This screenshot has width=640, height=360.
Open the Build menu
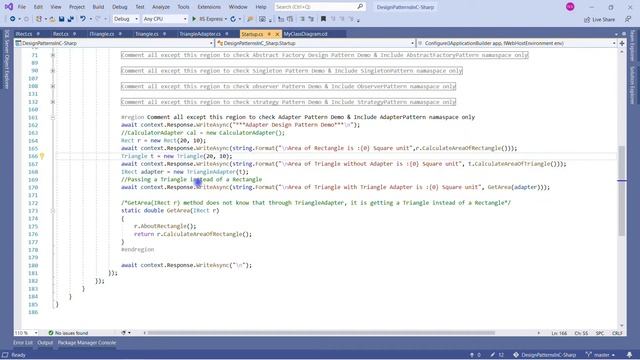tap(98, 7)
